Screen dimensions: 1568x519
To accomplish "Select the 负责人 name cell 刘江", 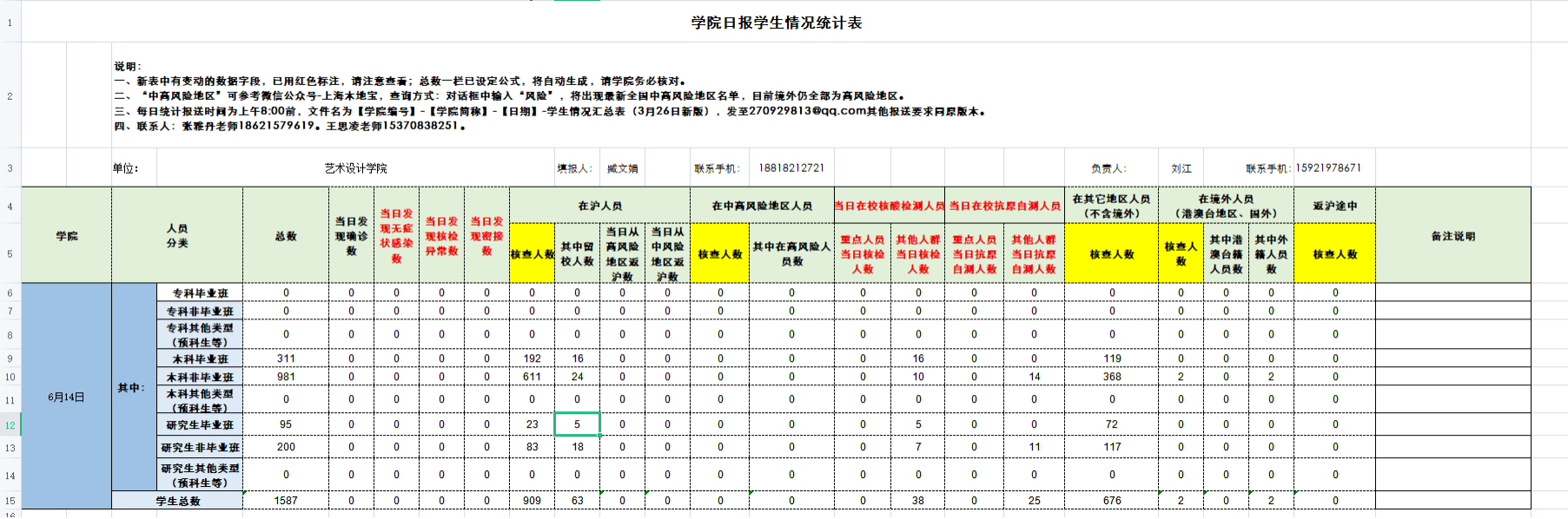I will 1181,168.
